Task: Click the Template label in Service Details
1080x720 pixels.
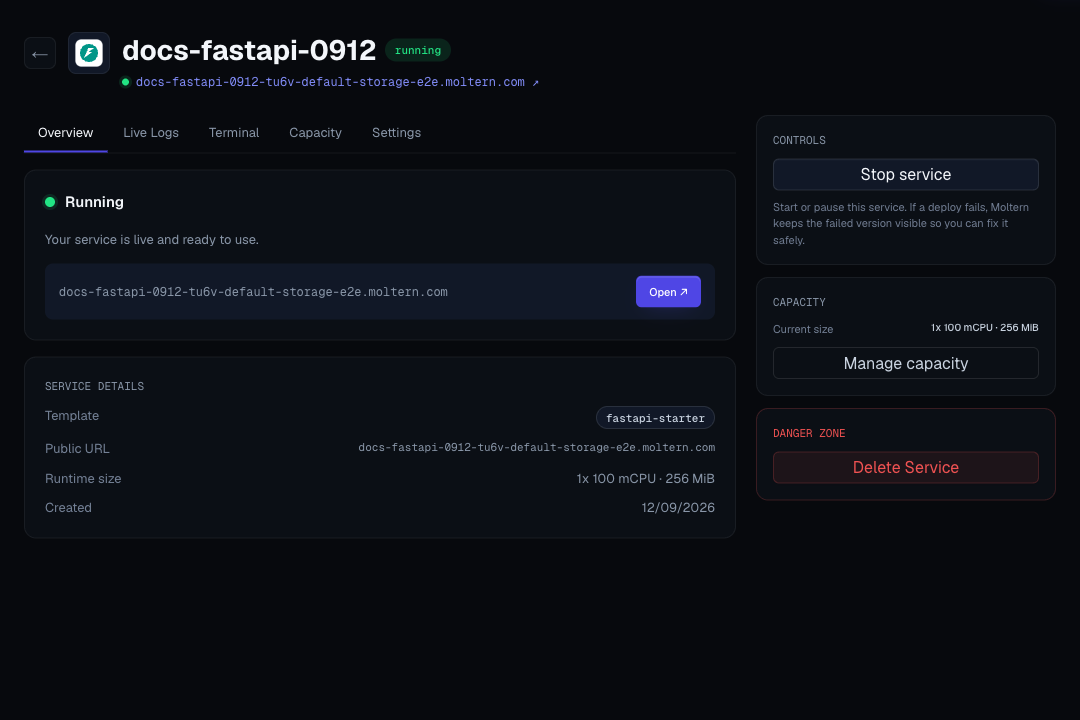Action: click(x=72, y=415)
